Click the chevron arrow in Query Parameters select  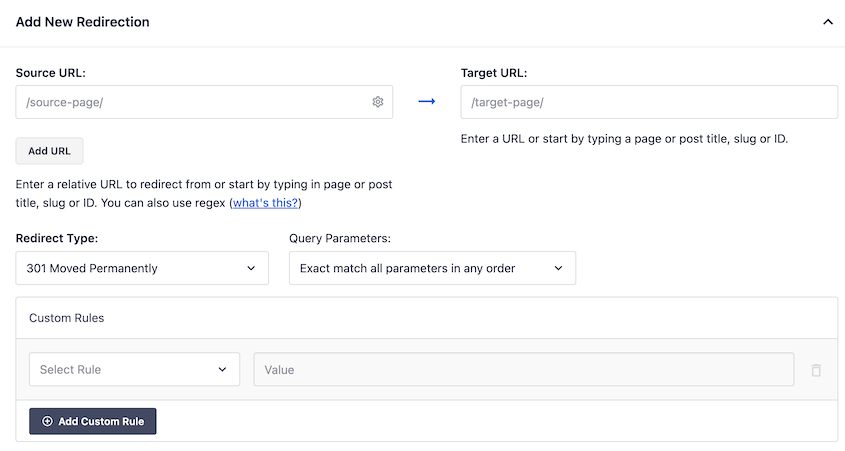tap(558, 268)
